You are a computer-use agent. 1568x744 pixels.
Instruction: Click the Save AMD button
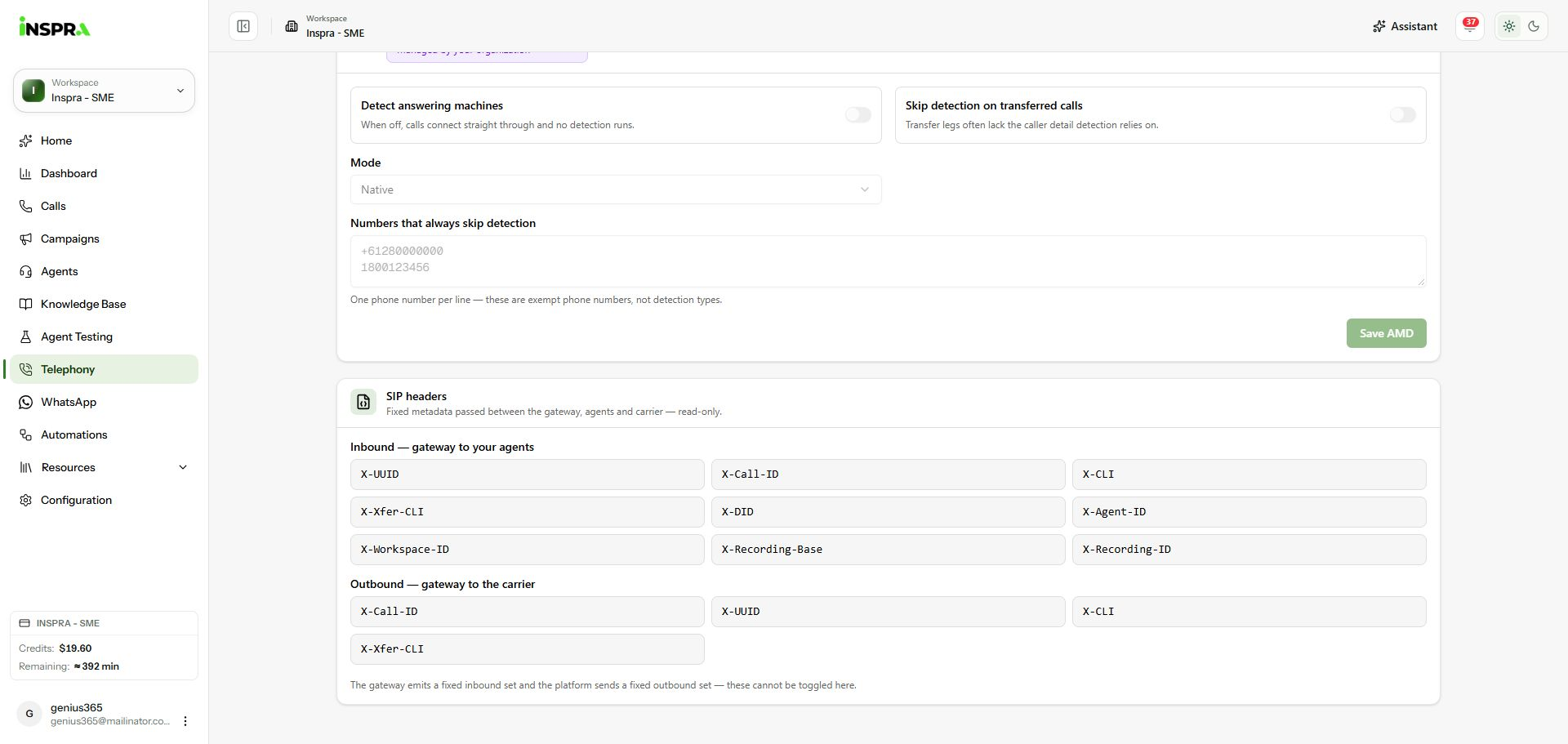1386,333
